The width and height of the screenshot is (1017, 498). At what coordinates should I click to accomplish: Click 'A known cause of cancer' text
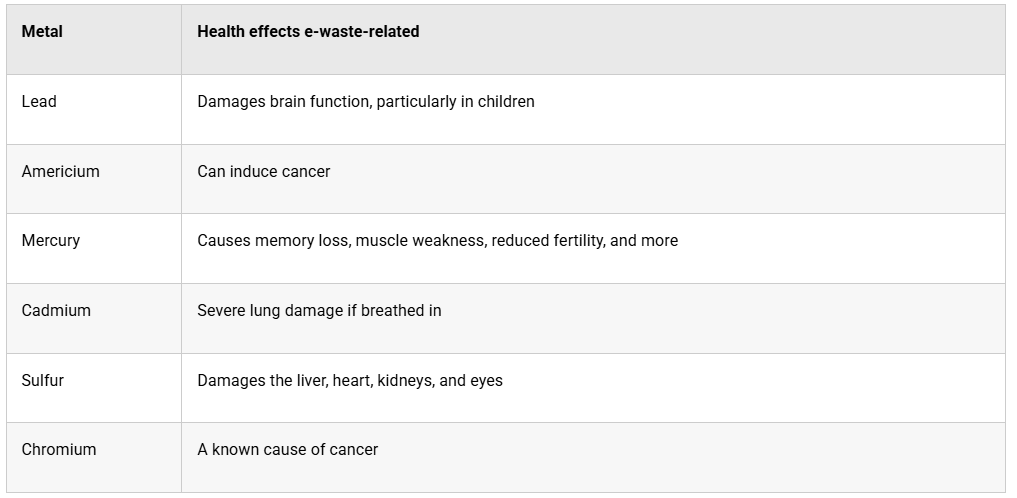click(287, 450)
